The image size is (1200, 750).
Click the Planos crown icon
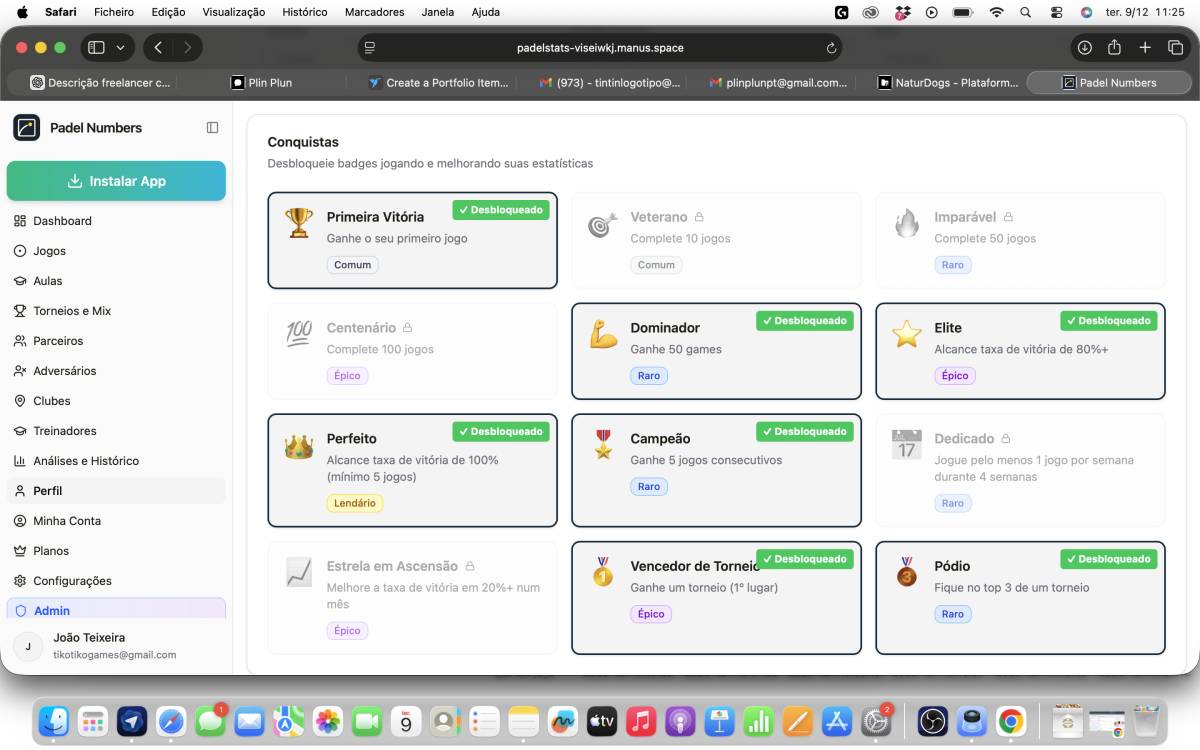pos(20,551)
